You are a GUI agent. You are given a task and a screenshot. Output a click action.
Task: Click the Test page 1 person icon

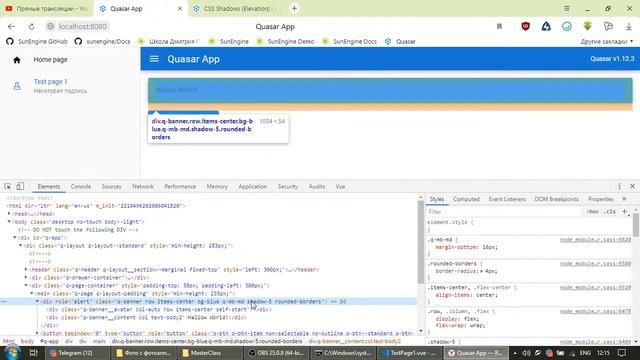17,86
